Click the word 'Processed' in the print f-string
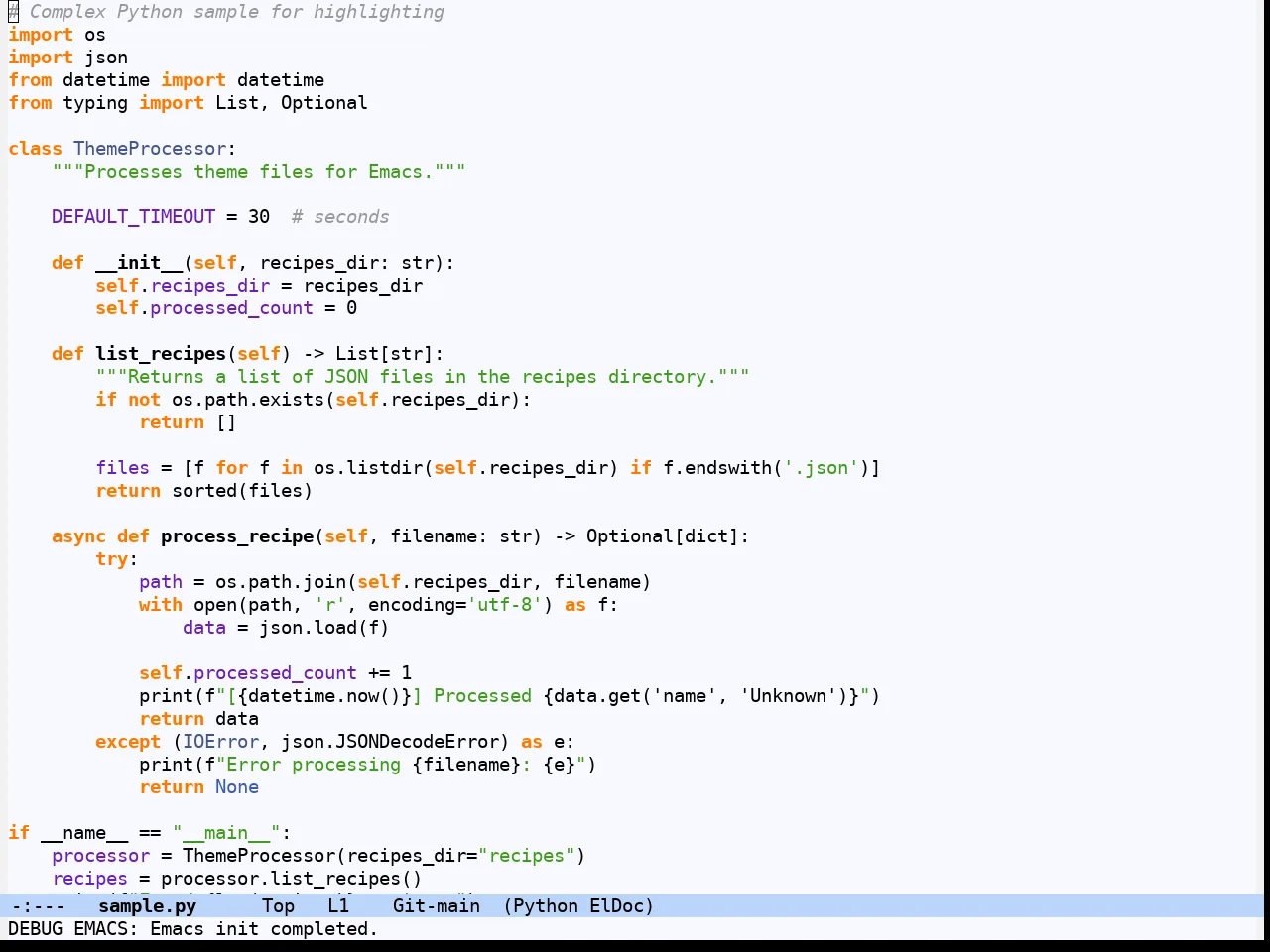Image resolution: width=1270 pixels, height=952 pixels. point(482,696)
